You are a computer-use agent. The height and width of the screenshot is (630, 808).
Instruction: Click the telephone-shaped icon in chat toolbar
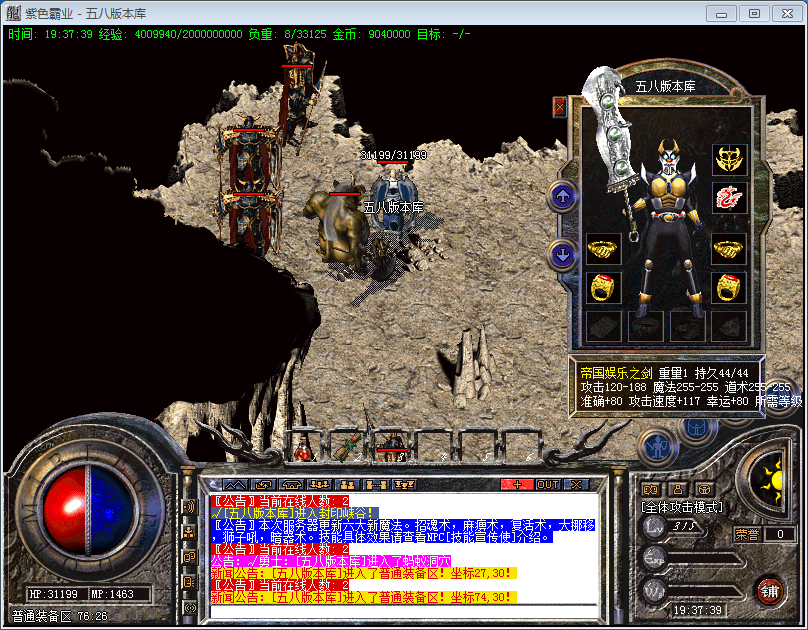(x=291, y=485)
